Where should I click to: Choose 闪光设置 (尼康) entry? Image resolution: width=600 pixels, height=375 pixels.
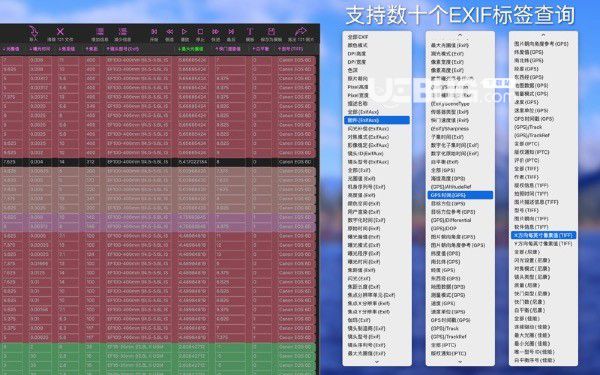(532, 260)
